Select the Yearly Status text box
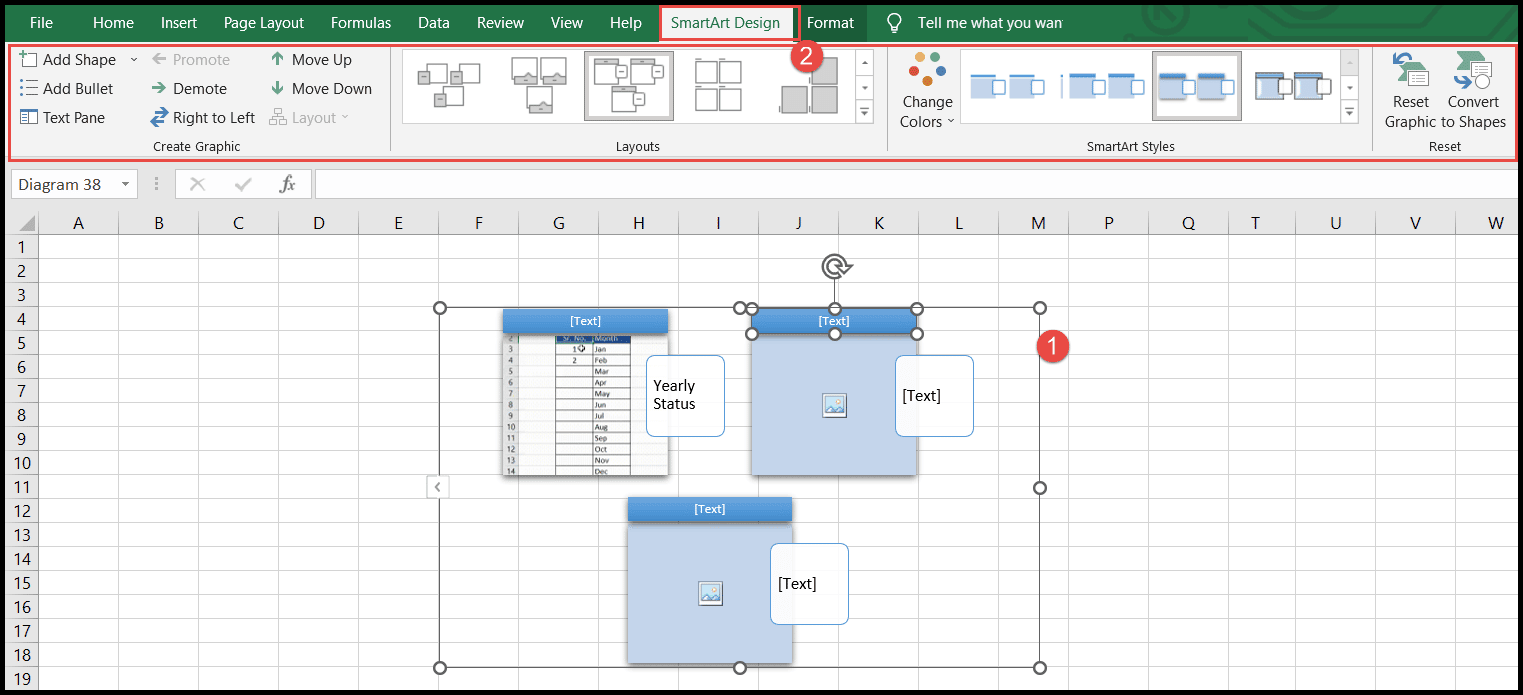The image size is (1523, 695). point(684,394)
